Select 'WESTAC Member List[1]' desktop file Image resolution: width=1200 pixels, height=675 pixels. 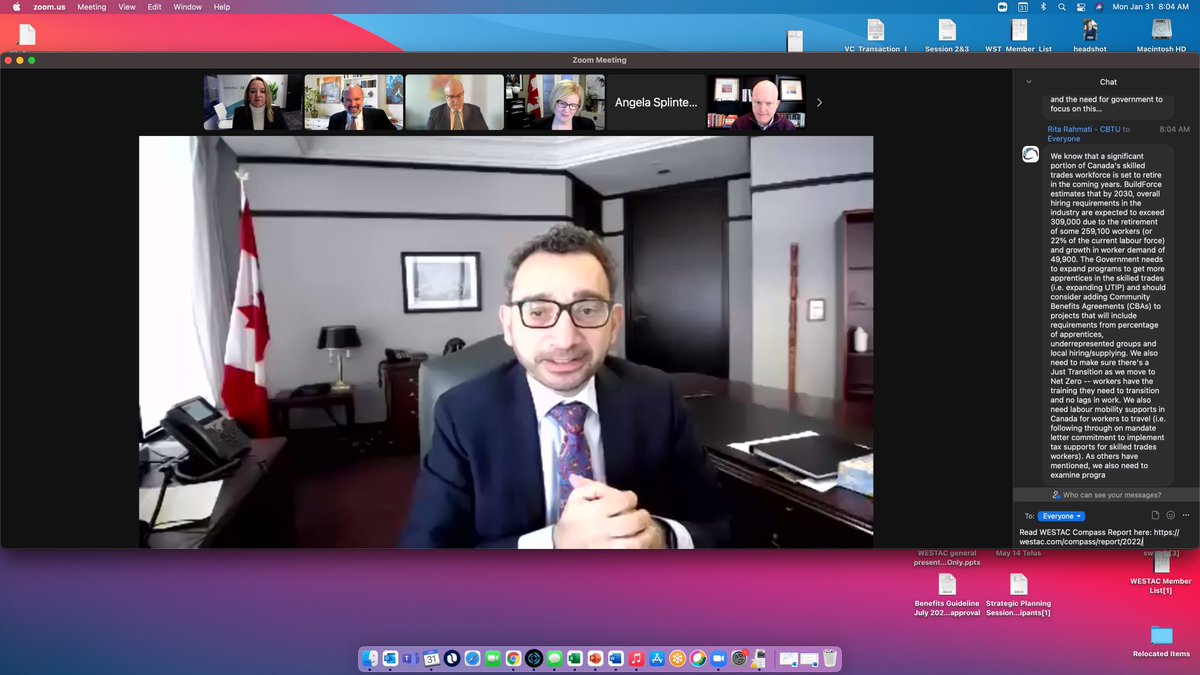(x=1161, y=572)
